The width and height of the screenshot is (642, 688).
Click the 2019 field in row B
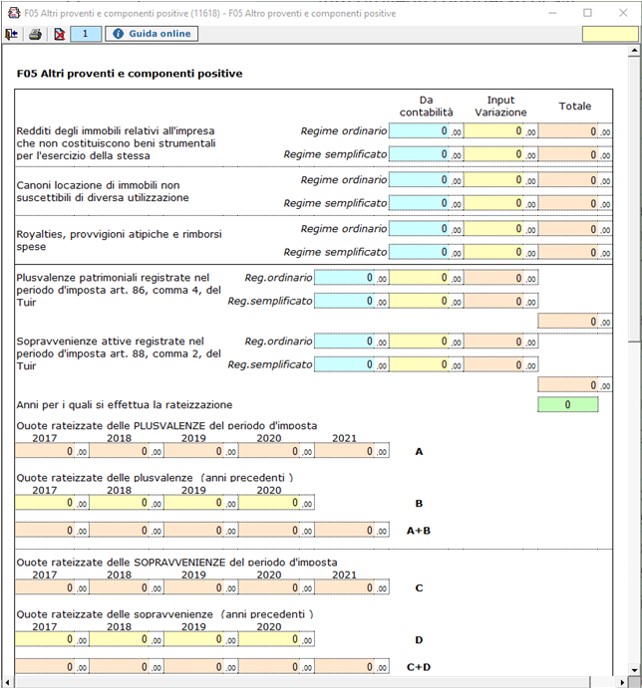point(201,503)
